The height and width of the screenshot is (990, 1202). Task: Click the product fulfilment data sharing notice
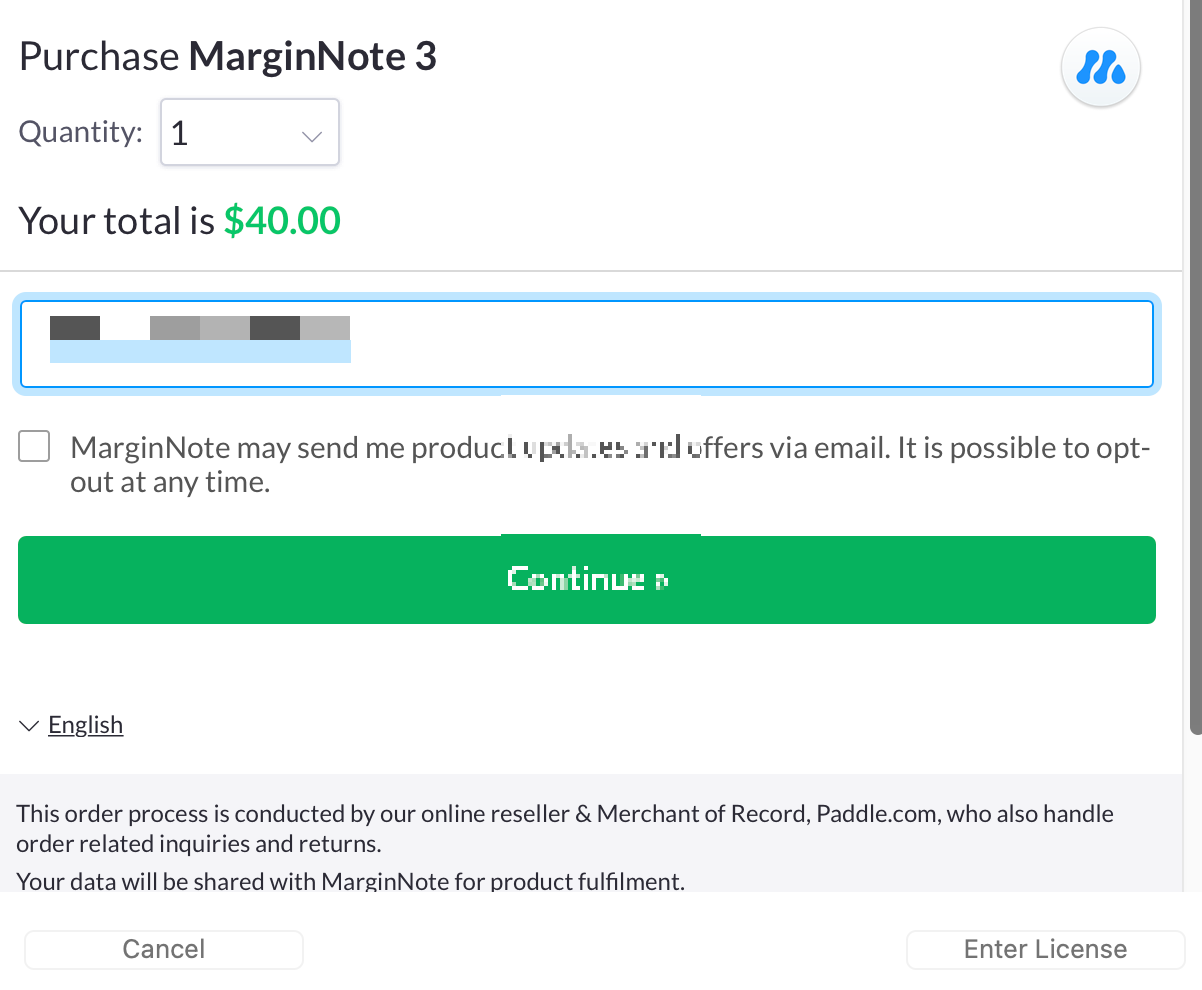point(350,882)
